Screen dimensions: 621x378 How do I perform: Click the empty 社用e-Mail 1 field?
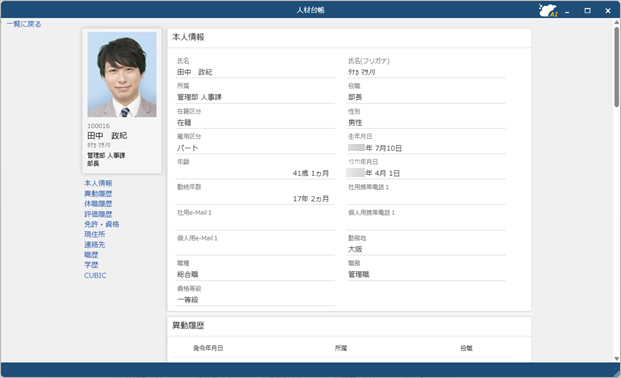click(x=255, y=224)
